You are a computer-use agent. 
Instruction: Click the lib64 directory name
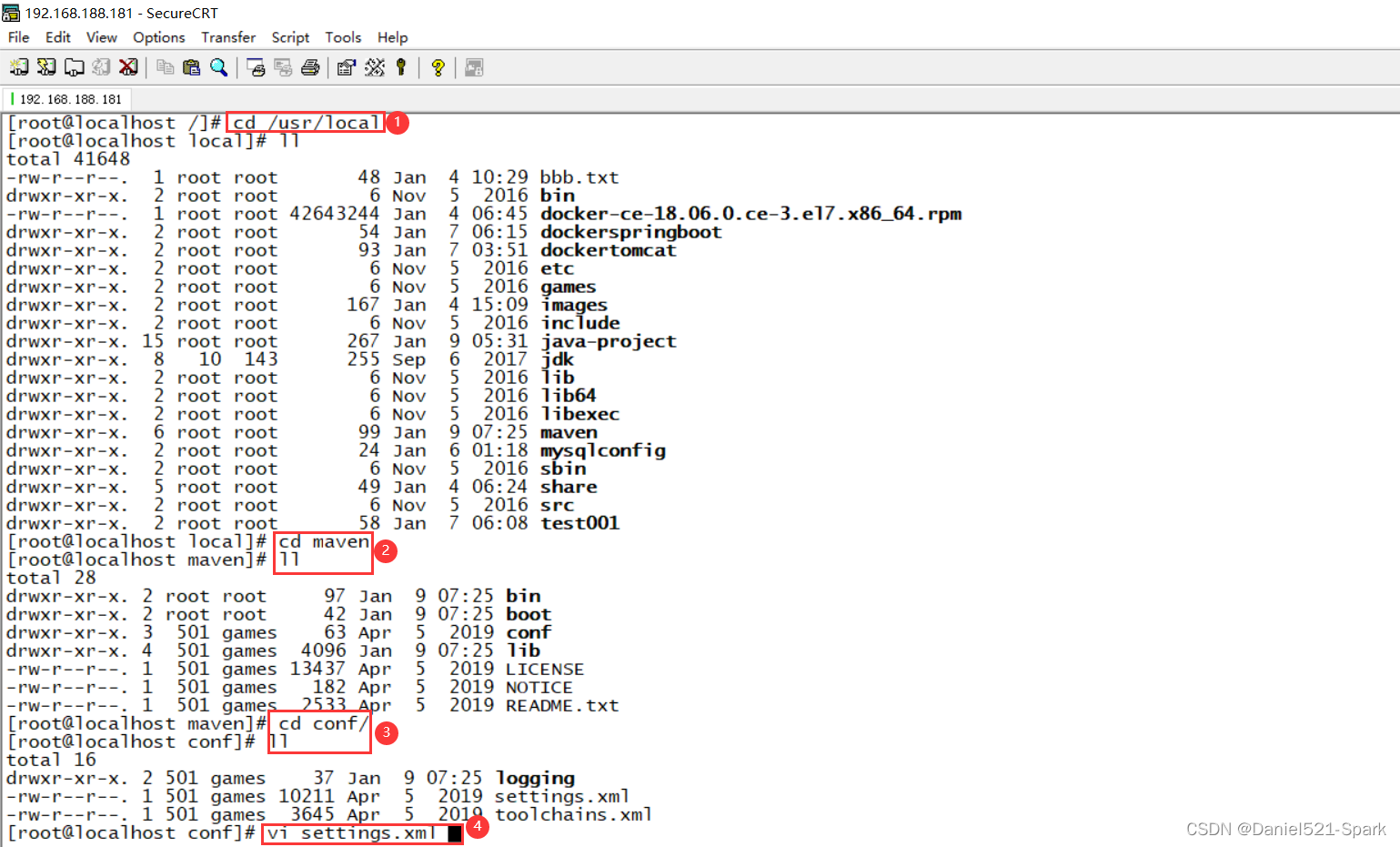(569, 396)
